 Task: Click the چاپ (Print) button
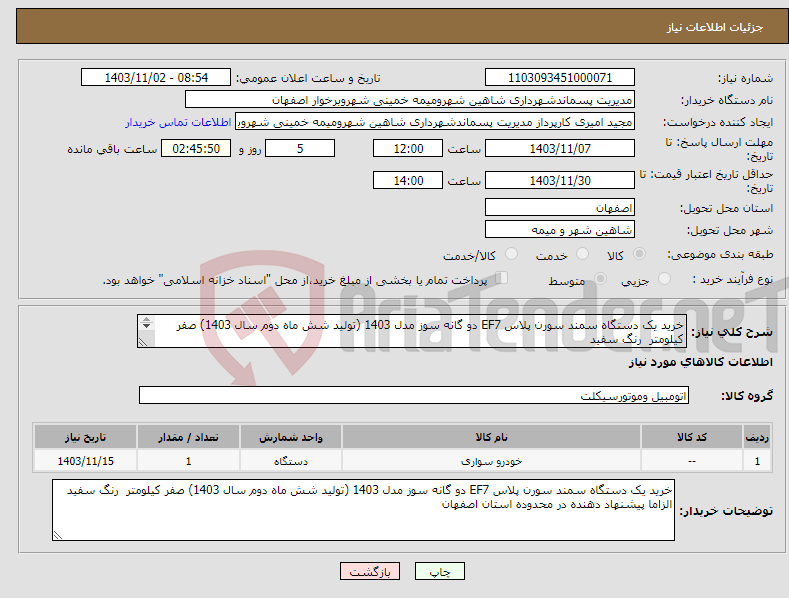pyautogui.click(x=439, y=571)
